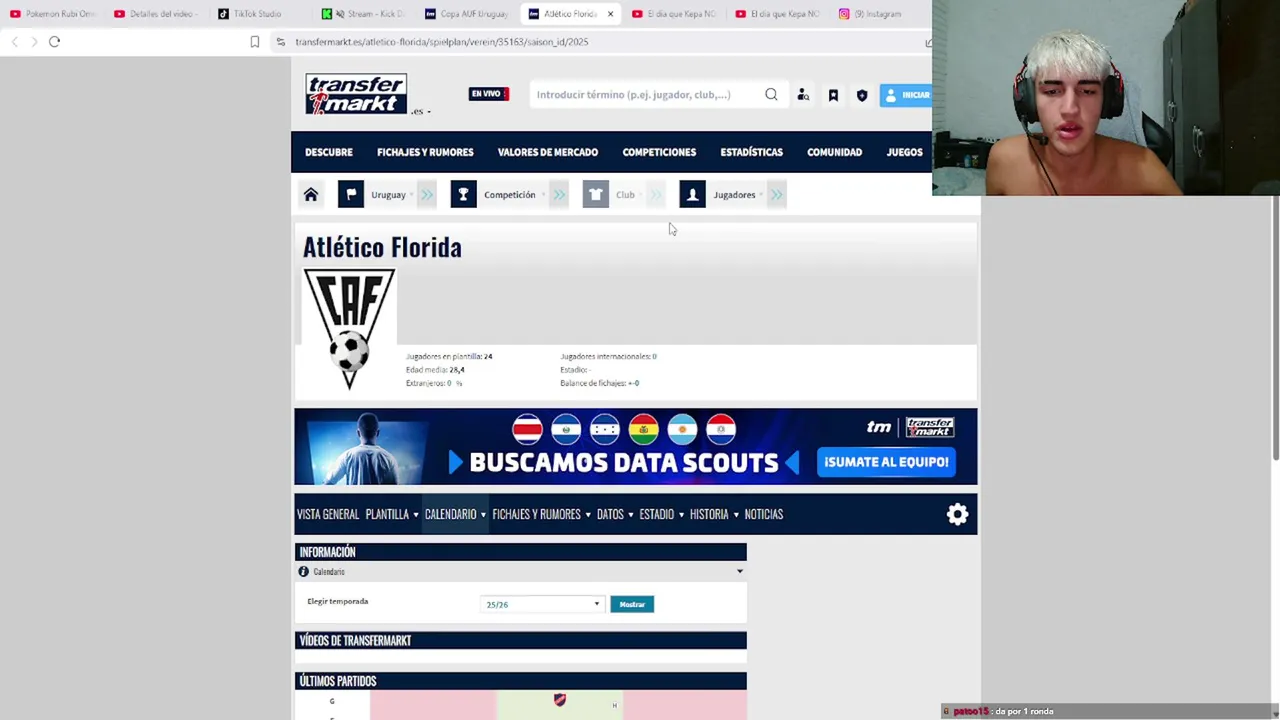Click the Transfermarkt logo
Screen dimensions: 1280x720
[x=356, y=94]
